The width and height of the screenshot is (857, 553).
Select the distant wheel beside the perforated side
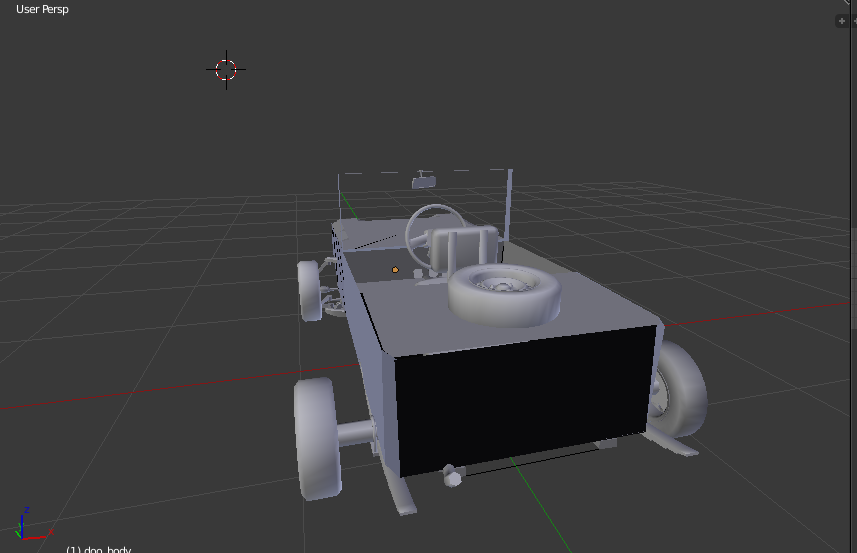(x=310, y=290)
